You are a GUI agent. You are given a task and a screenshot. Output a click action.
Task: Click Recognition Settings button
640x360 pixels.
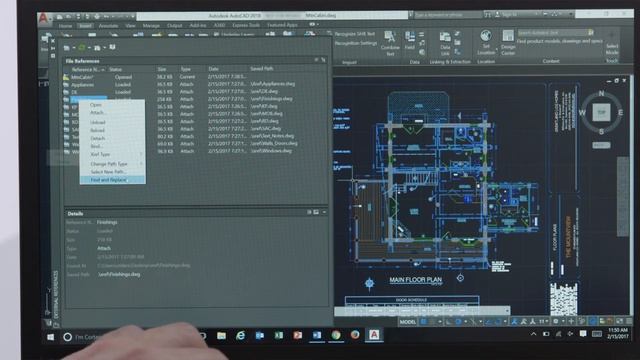355,43
